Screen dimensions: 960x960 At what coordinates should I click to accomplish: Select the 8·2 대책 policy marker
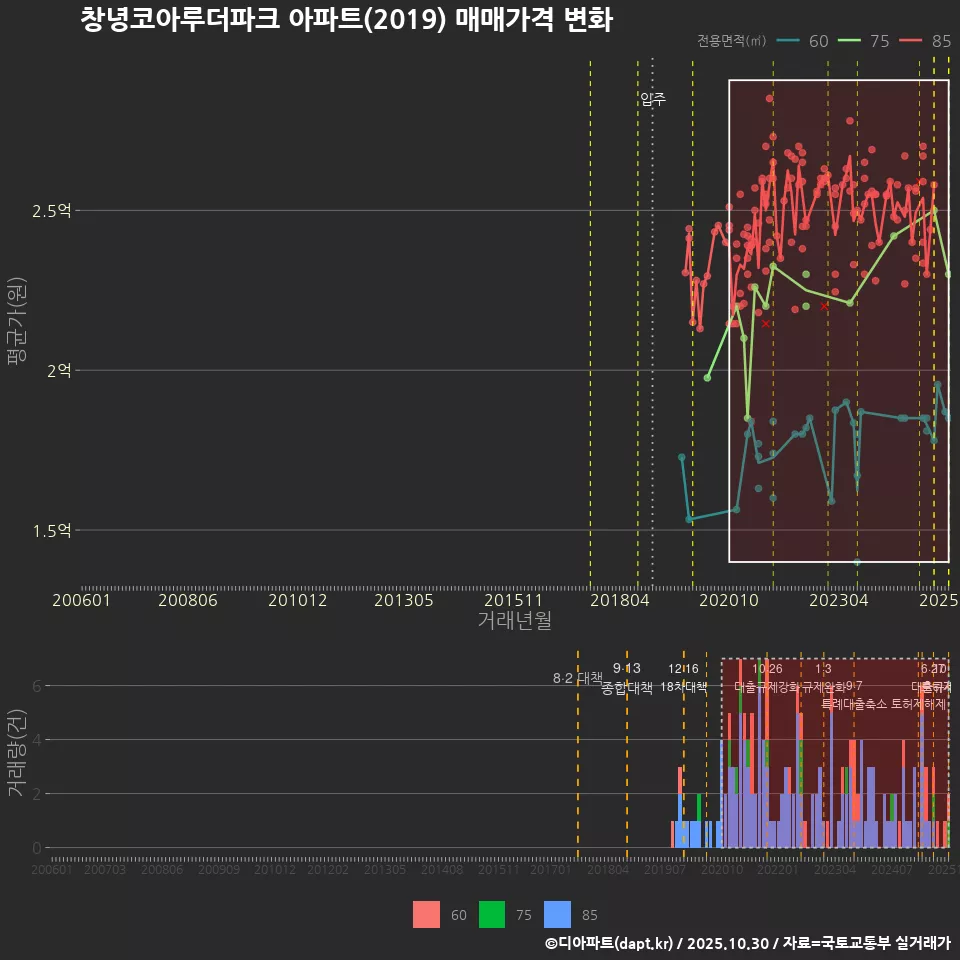coord(577,679)
